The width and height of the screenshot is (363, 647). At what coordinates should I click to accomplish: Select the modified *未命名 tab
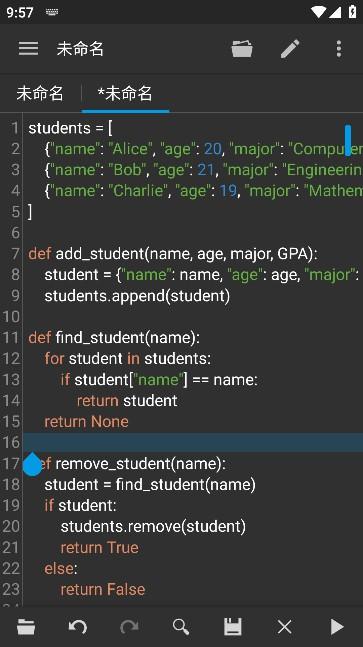125,93
